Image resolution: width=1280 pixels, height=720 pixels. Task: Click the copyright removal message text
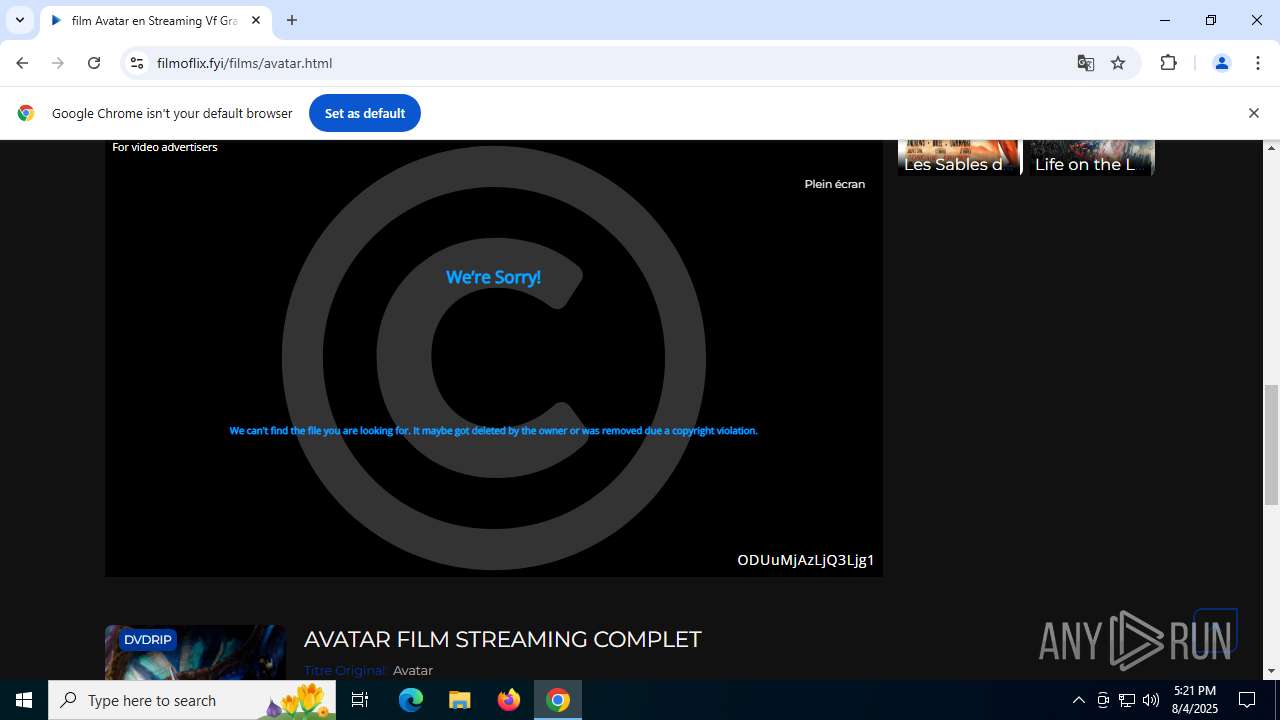pyautogui.click(x=493, y=431)
